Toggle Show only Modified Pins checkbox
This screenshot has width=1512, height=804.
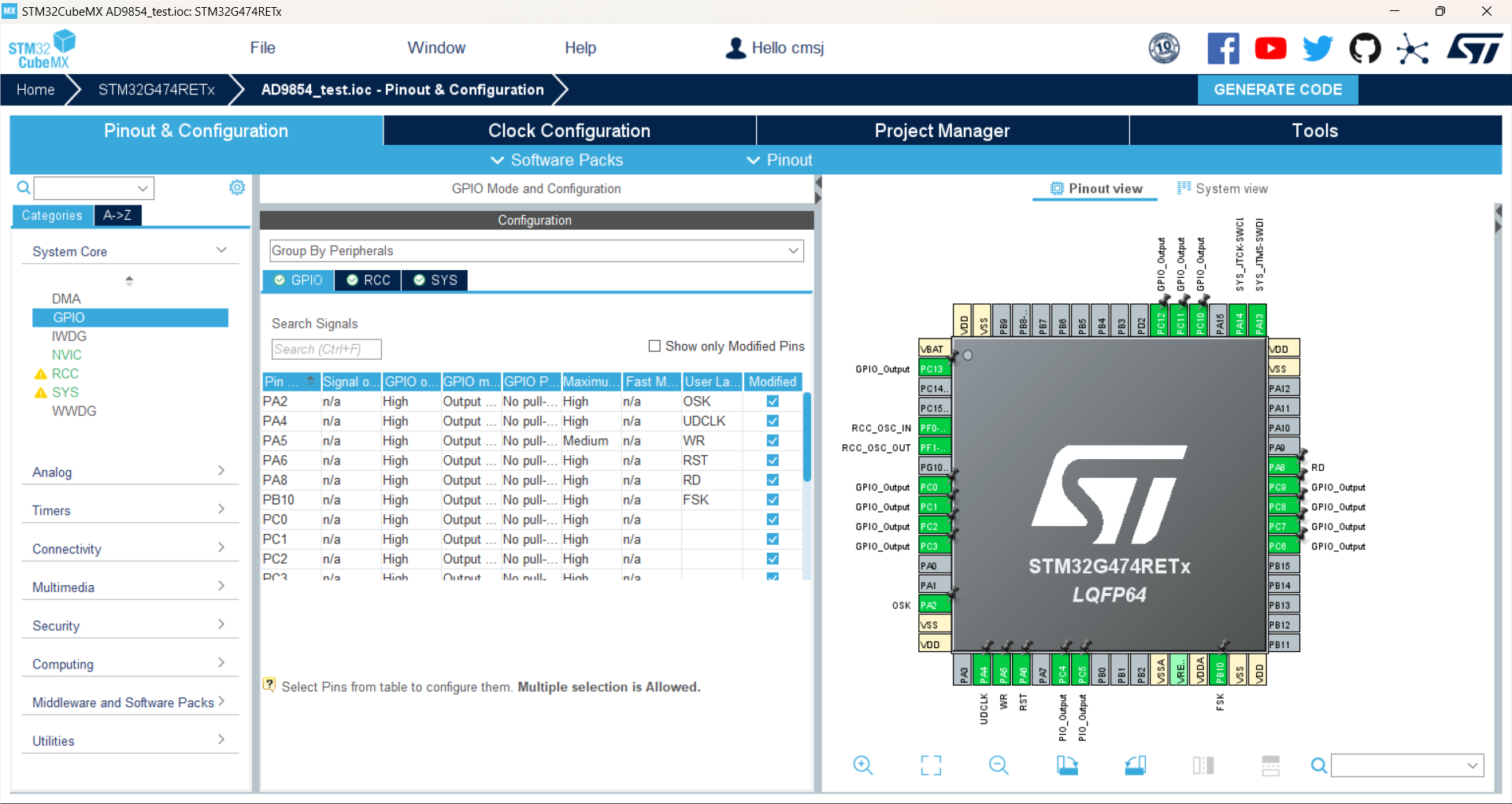click(x=654, y=346)
